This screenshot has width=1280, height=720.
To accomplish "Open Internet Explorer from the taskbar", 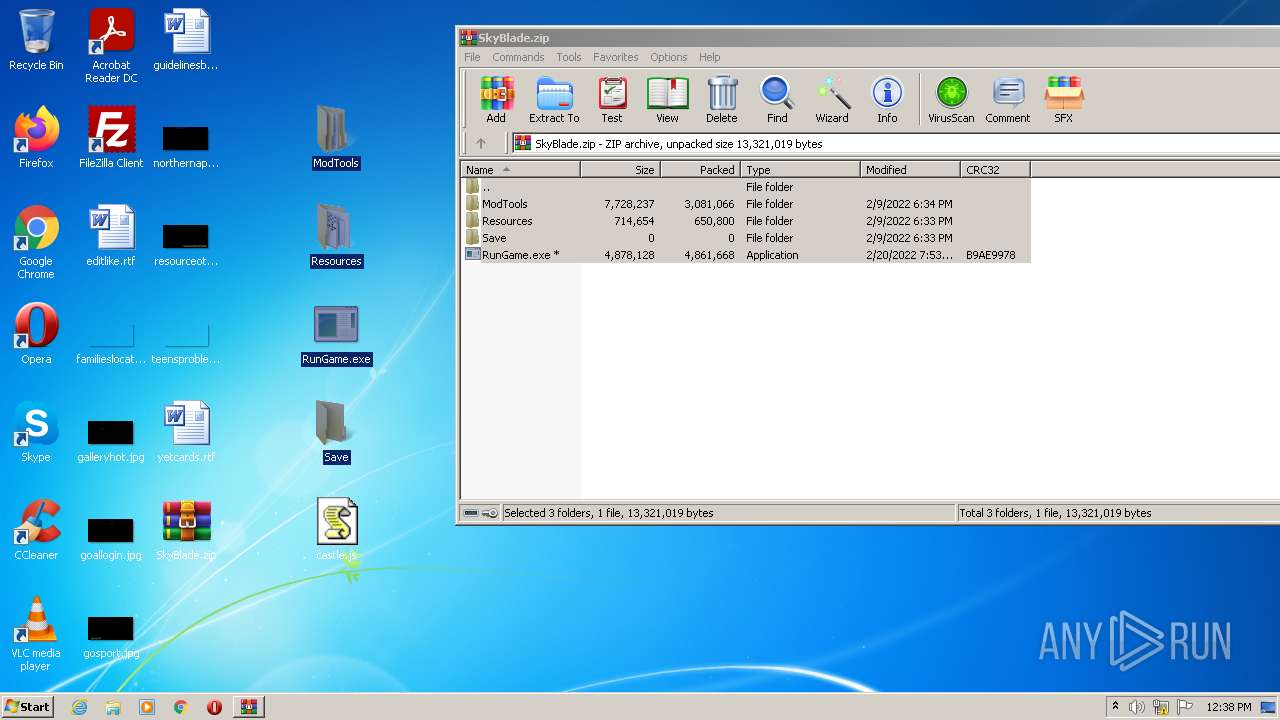I will coord(79,707).
